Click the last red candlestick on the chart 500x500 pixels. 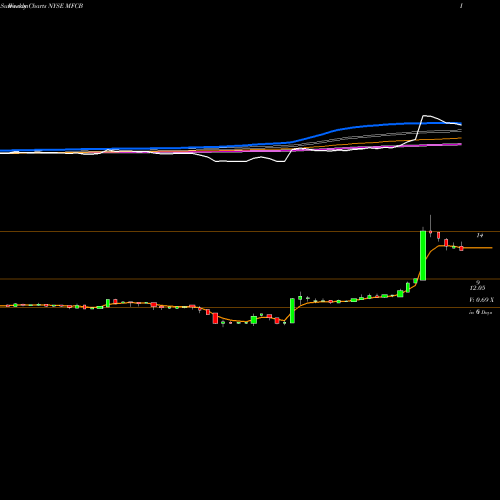click(461, 248)
